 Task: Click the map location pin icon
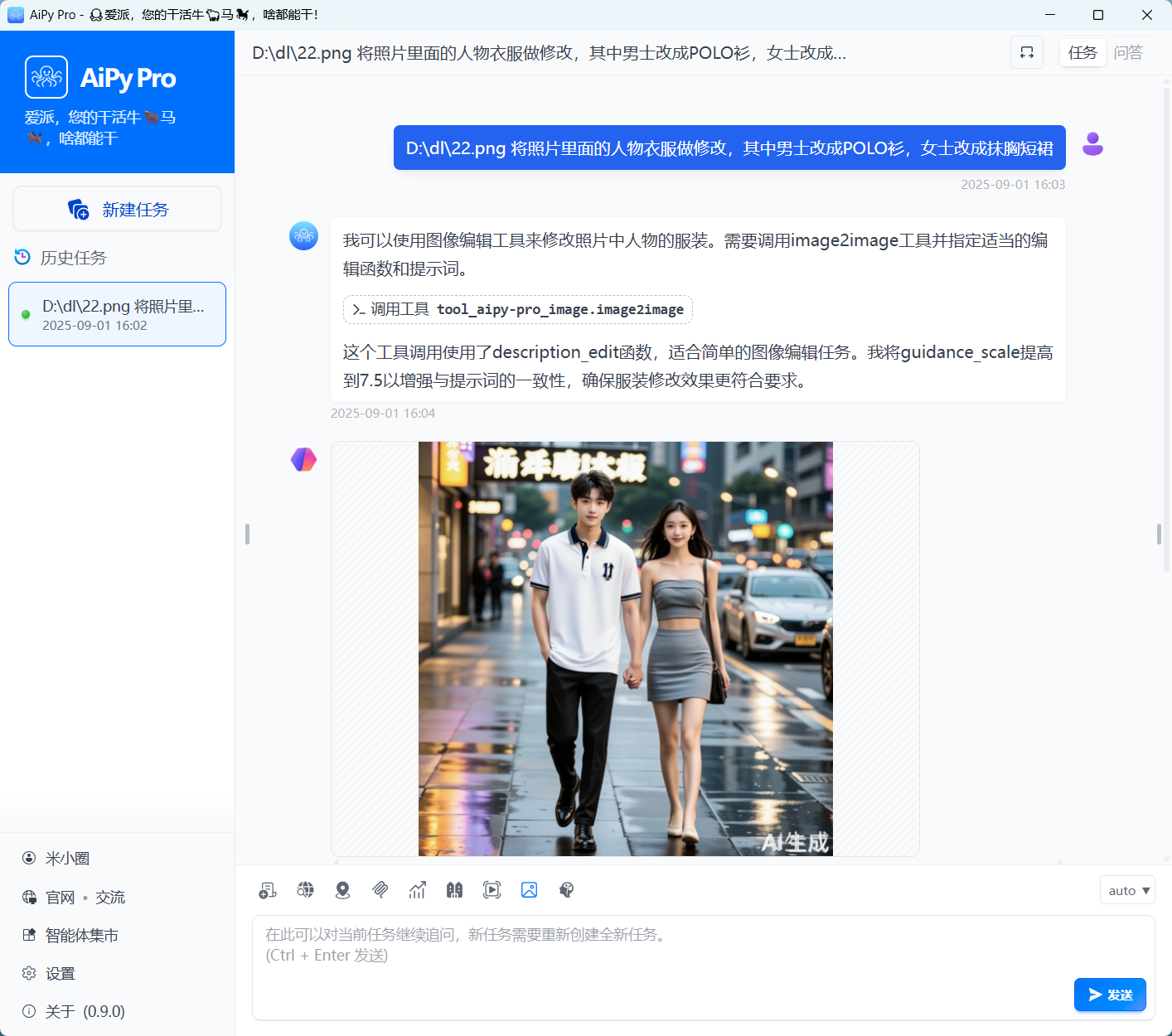point(342,890)
